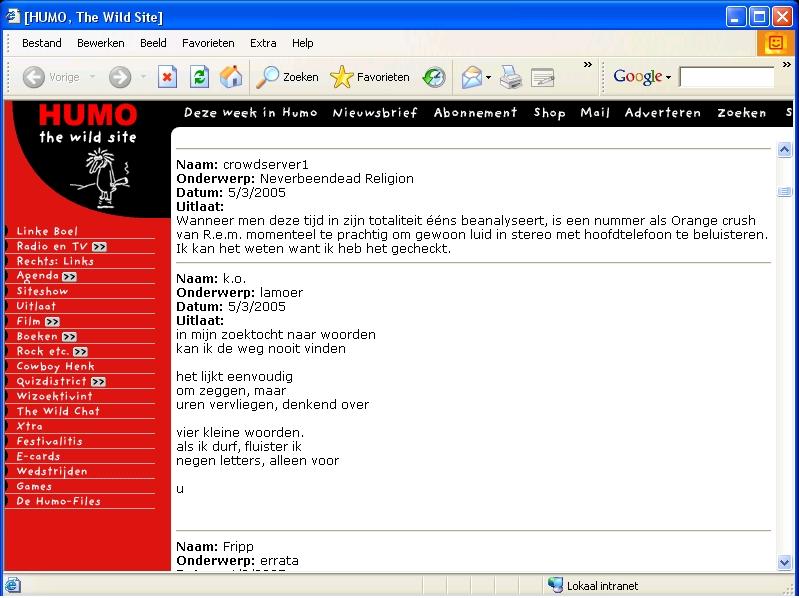Expand the Film submenu arrows
This screenshot has height=598, width=799.
[x=52, y=322]
